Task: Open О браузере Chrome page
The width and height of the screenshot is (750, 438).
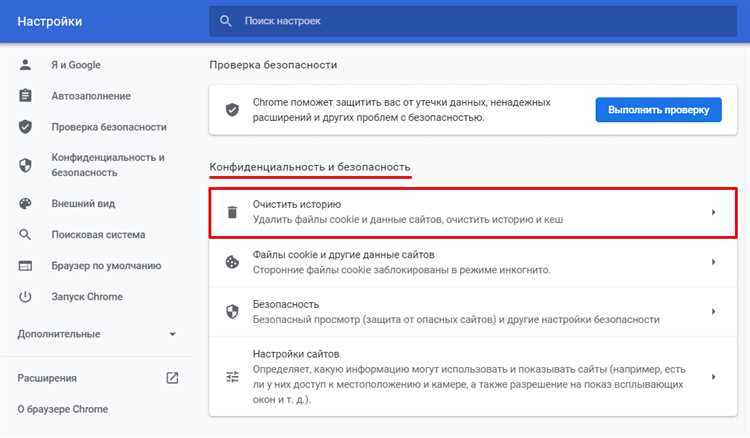Action: [x=63, y=409]
